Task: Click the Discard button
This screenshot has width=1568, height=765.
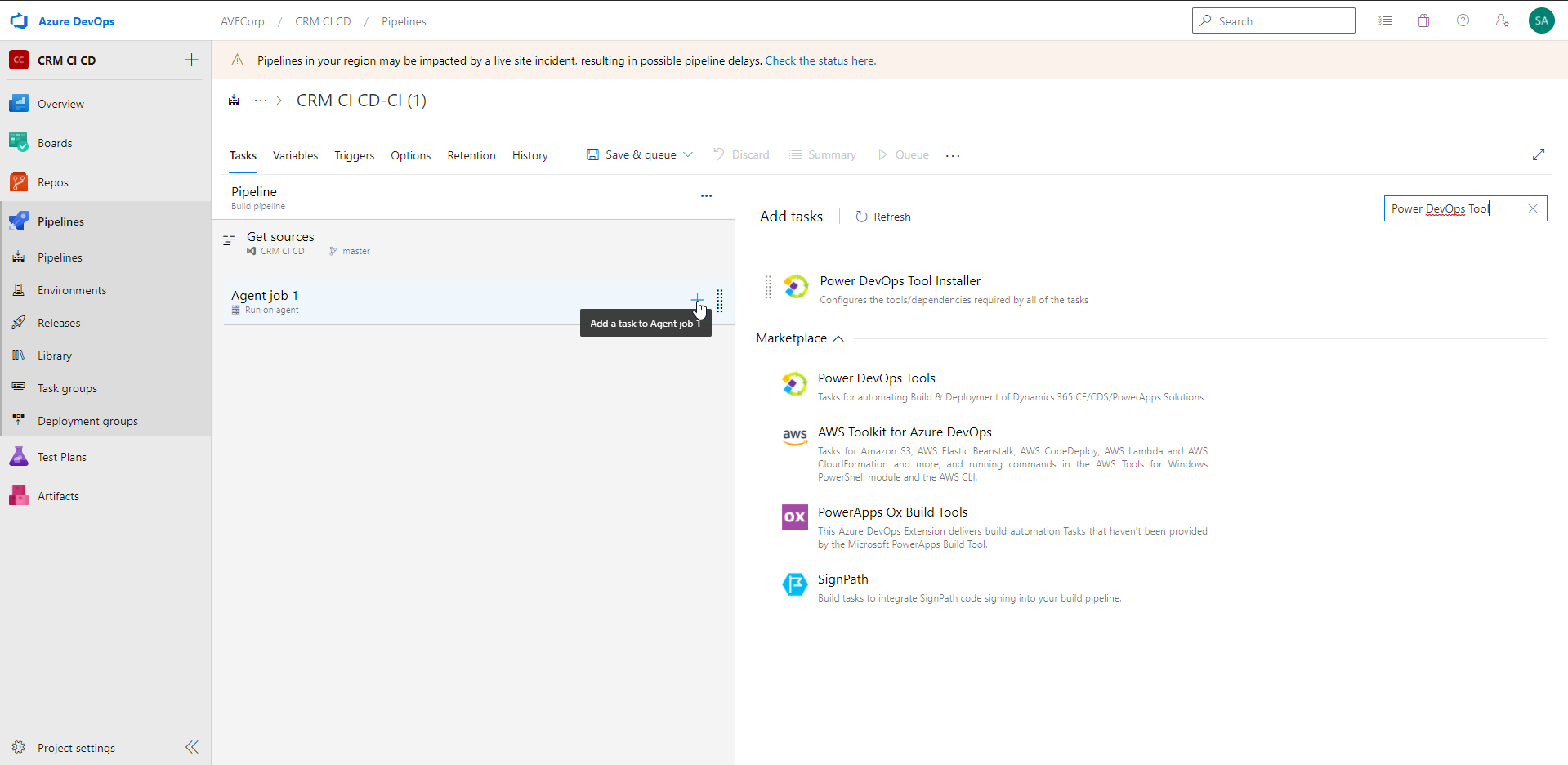Action: (x=741, y=154)
